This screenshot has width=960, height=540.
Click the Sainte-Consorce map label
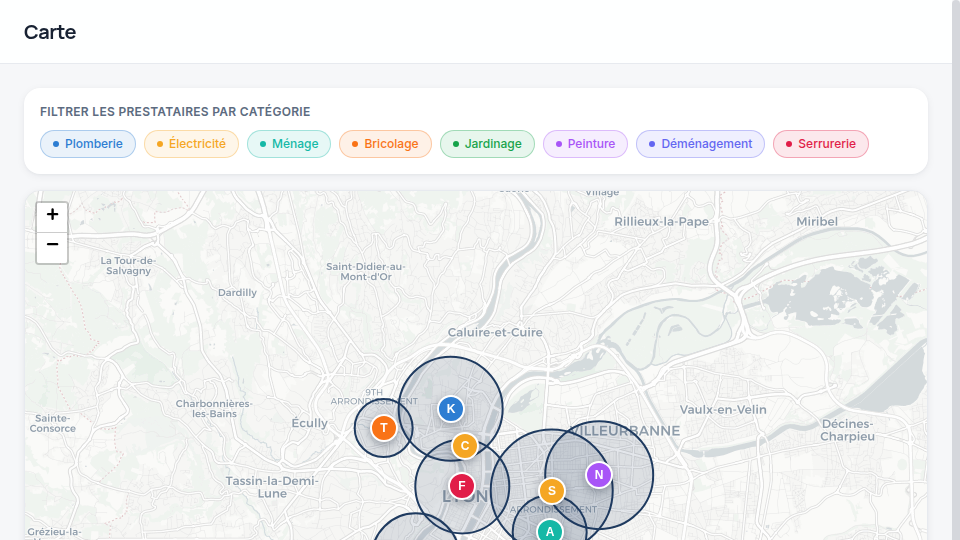53,423
